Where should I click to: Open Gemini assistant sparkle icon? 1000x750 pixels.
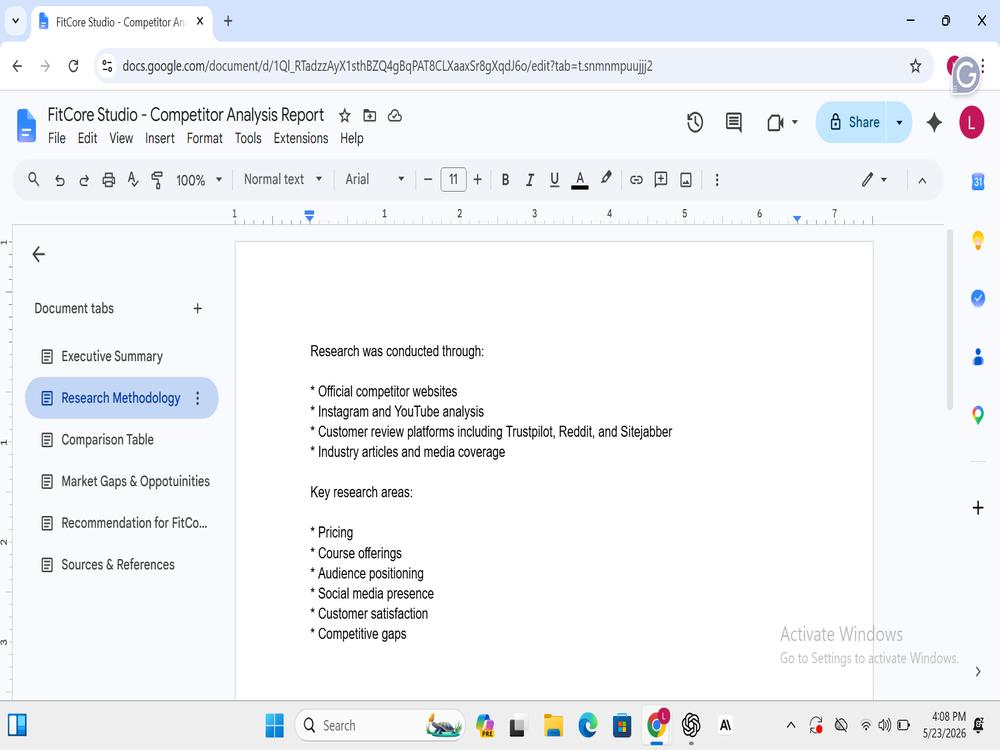934,122
